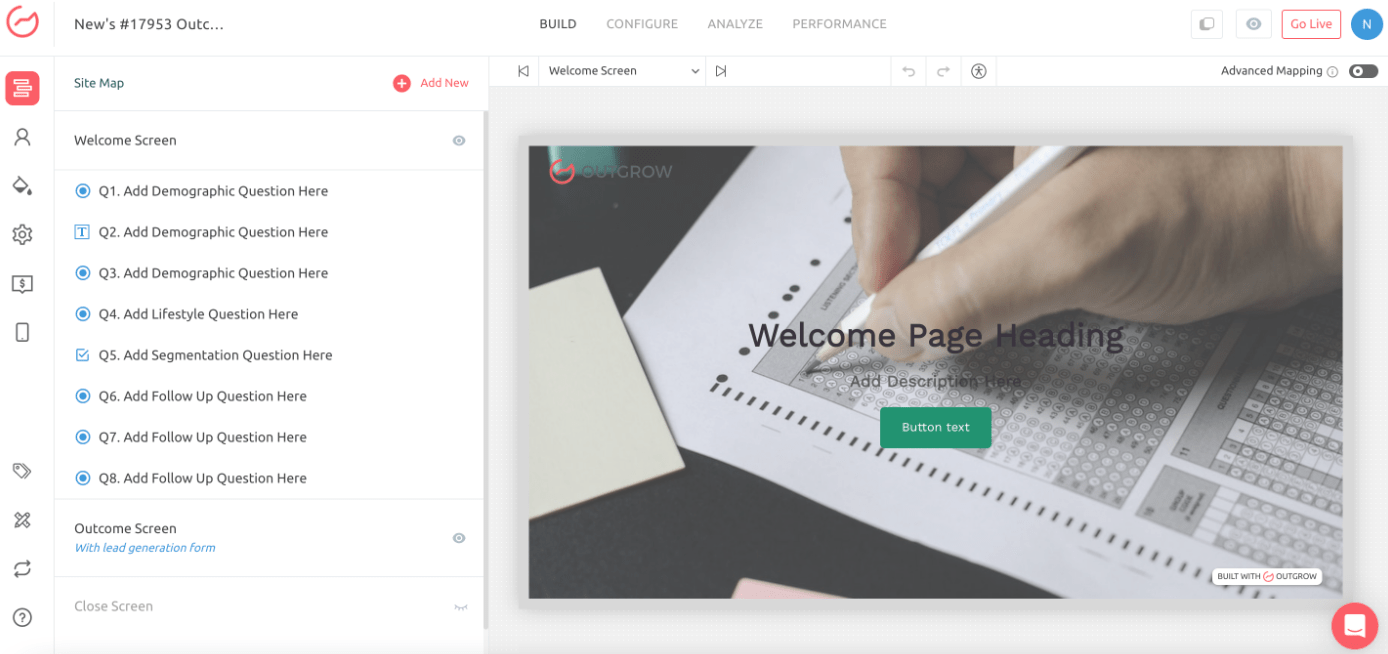Toggle the Advanced Mapping switch
This screenshot has width=1388, height=654.
coord(1363,71)
